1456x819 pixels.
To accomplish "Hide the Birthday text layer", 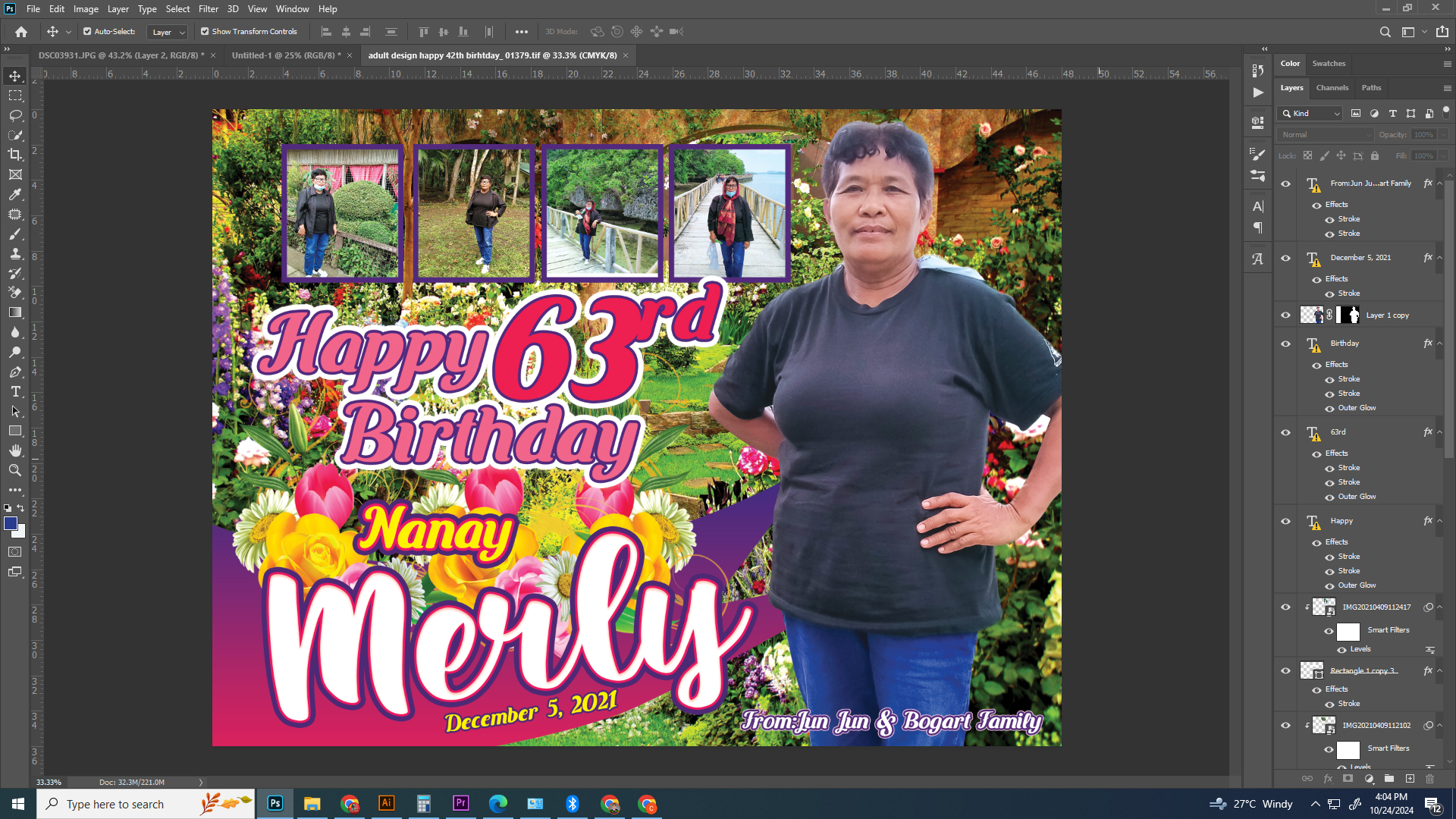I will tap(1285, 344).
